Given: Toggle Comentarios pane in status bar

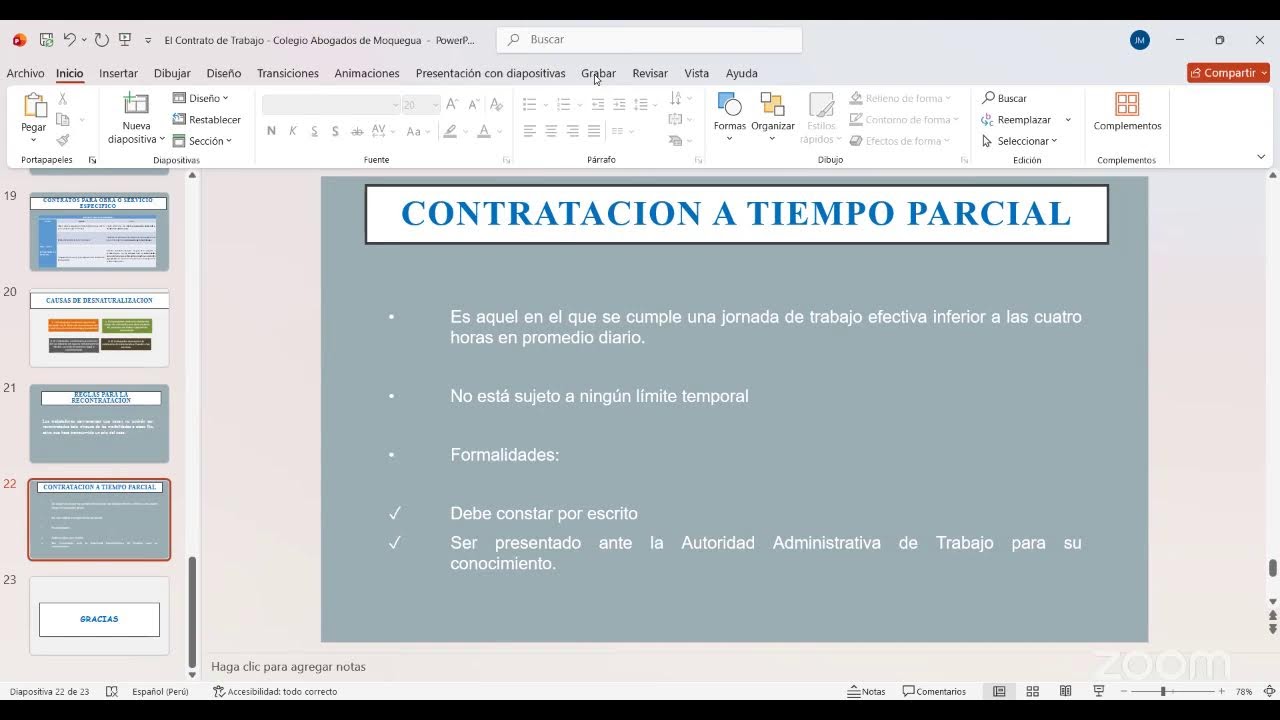Looking at the screenshot, I should pyautogui.click(x=934, y=691).
